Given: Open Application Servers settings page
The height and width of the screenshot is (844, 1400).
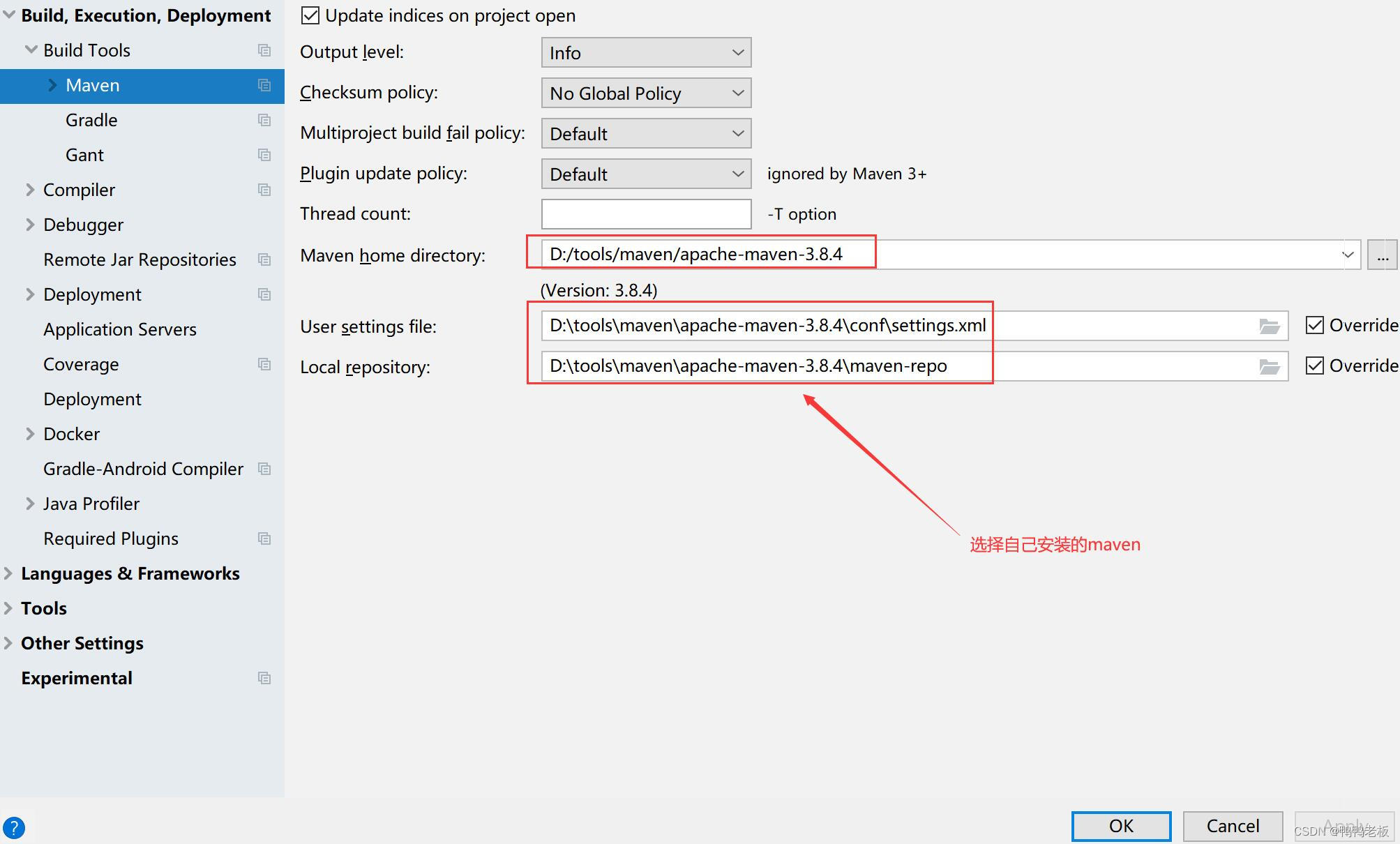Looking at the screenshot, I should coord(120,329).
